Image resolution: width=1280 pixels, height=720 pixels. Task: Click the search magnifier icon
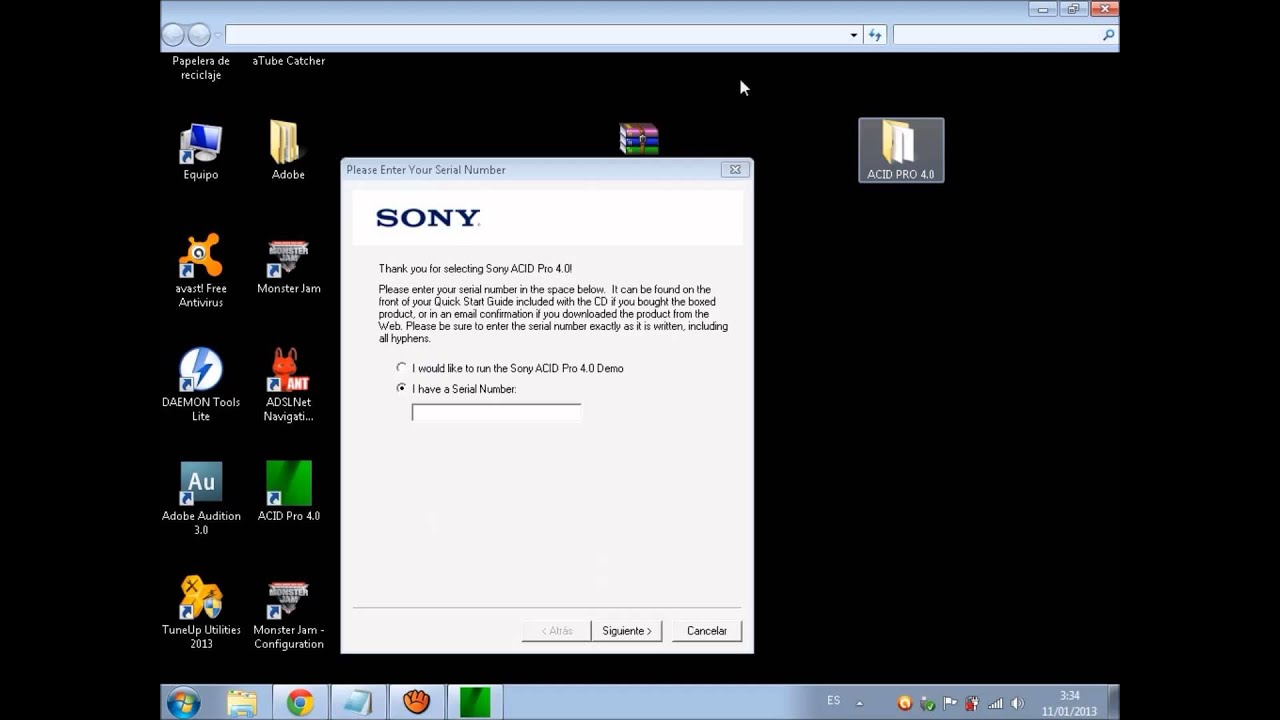pyautogui.click(x=1108, y=35)
